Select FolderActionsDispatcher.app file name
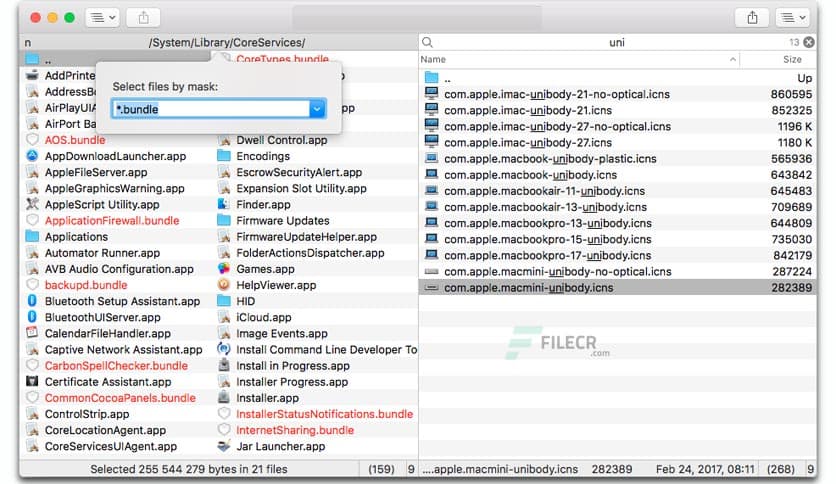Image resolution: width=836 pixels, height=484 pixels. [x=310, y=253]
